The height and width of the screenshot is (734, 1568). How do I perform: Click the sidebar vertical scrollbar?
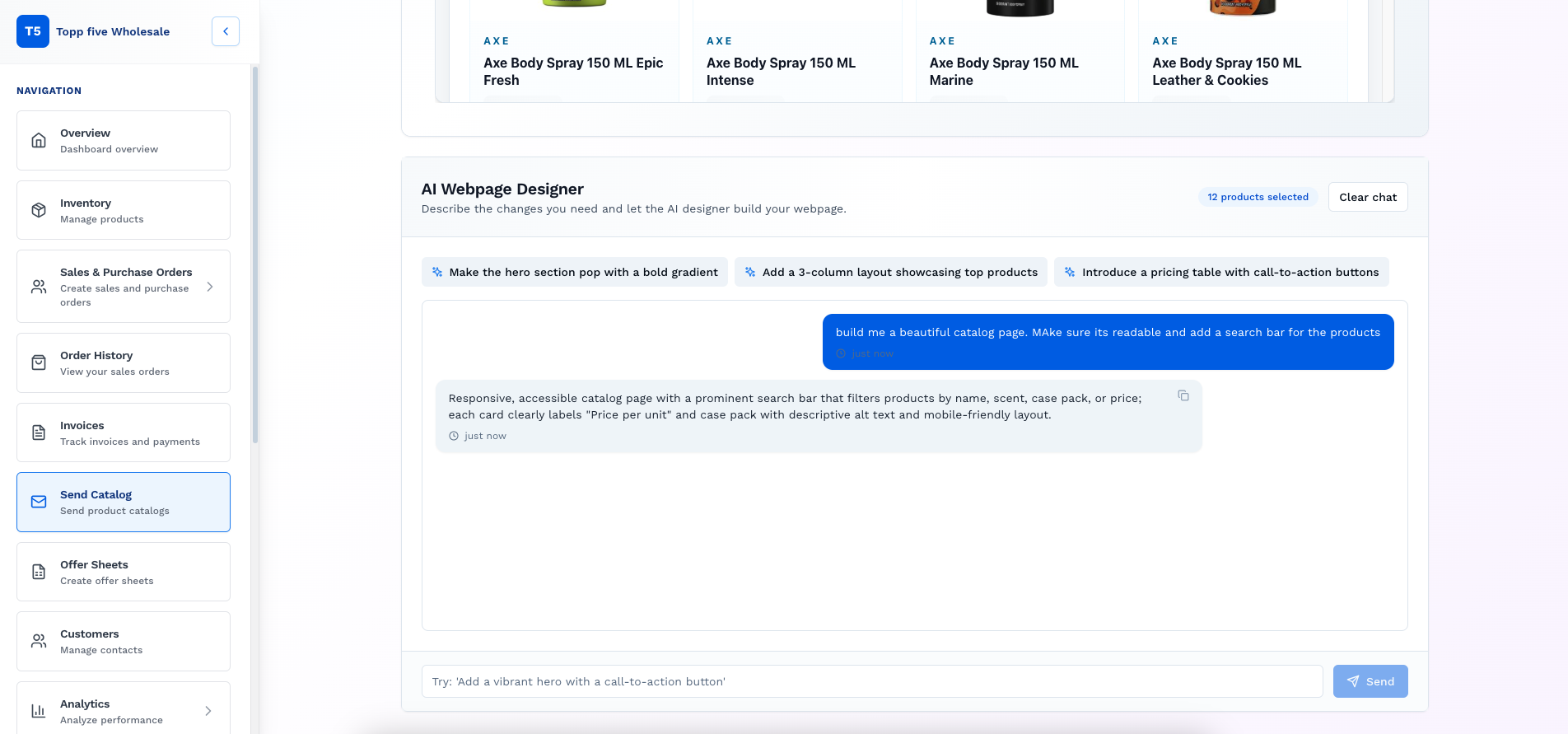click(255, 255)
